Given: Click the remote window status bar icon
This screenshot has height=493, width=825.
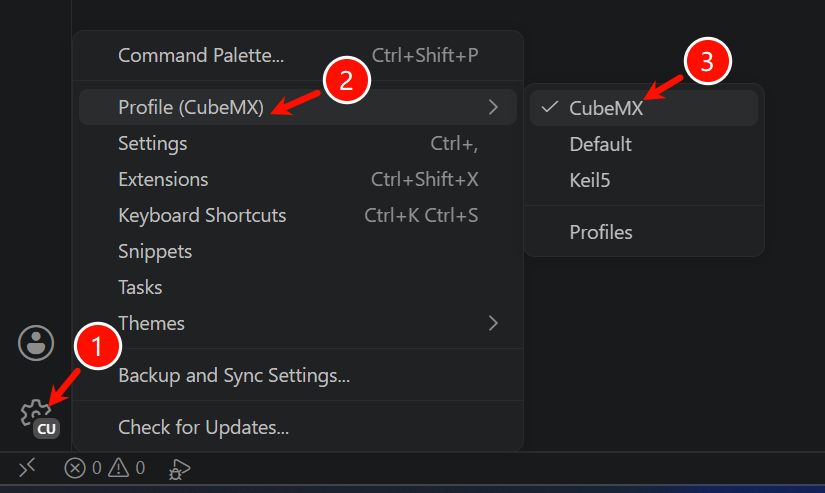Looking at the screenshot, I should [27, 467].
